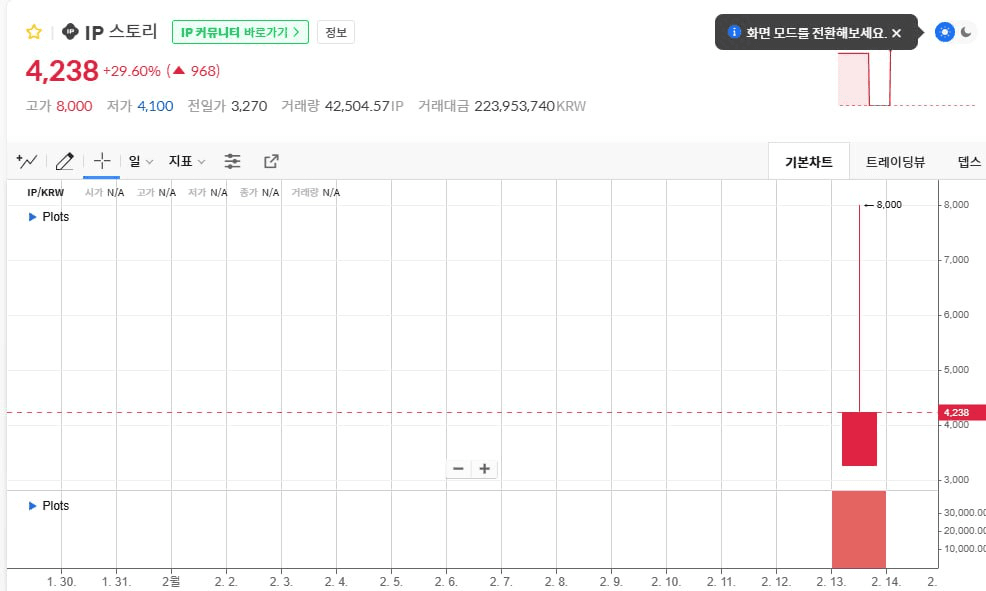Click the red volume bar
Image resolution: width=986 pixels, height=591 pixels.
pos(859,529)
